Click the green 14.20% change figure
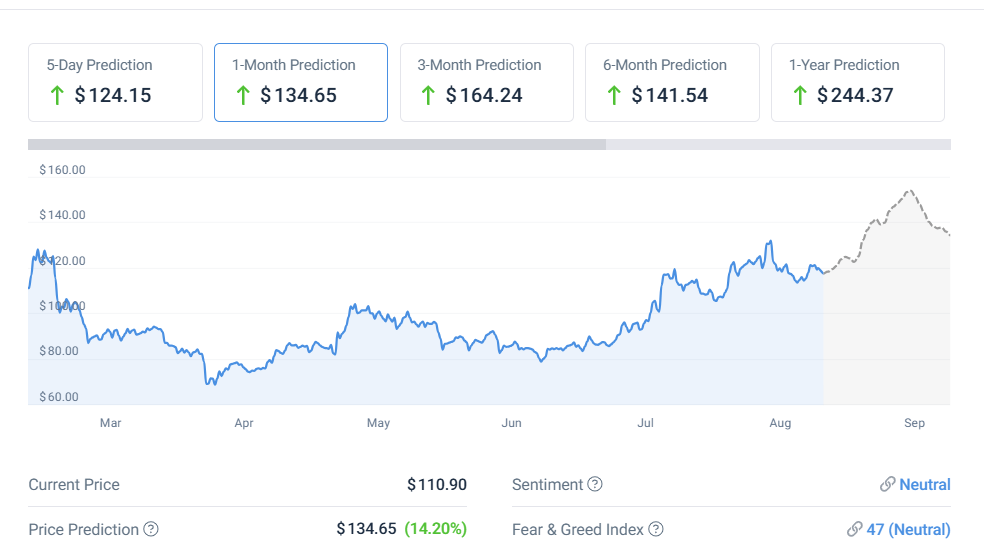984x544 pixels. (436, 529)
